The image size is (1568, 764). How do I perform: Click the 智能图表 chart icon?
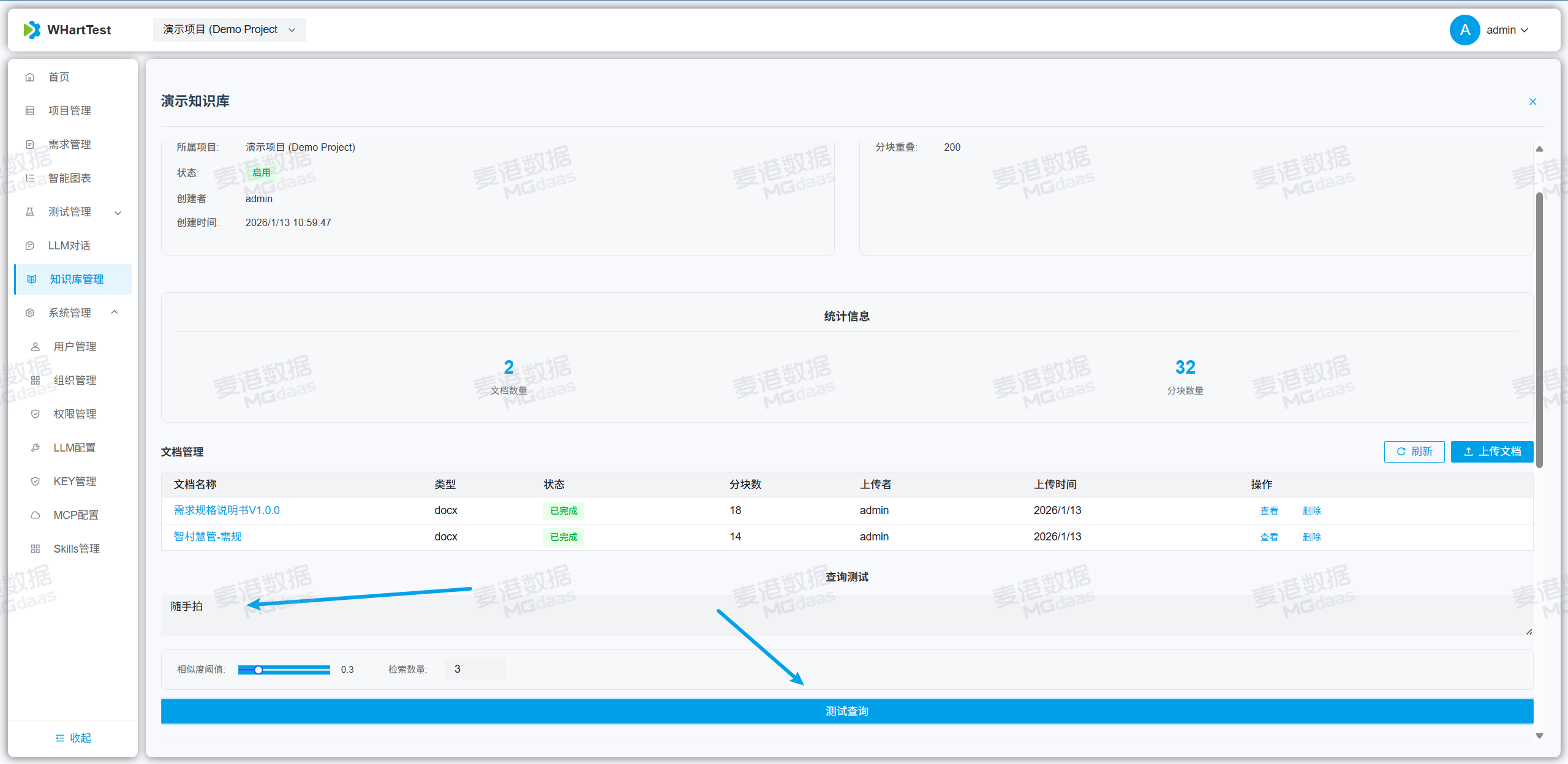point(30,178)
